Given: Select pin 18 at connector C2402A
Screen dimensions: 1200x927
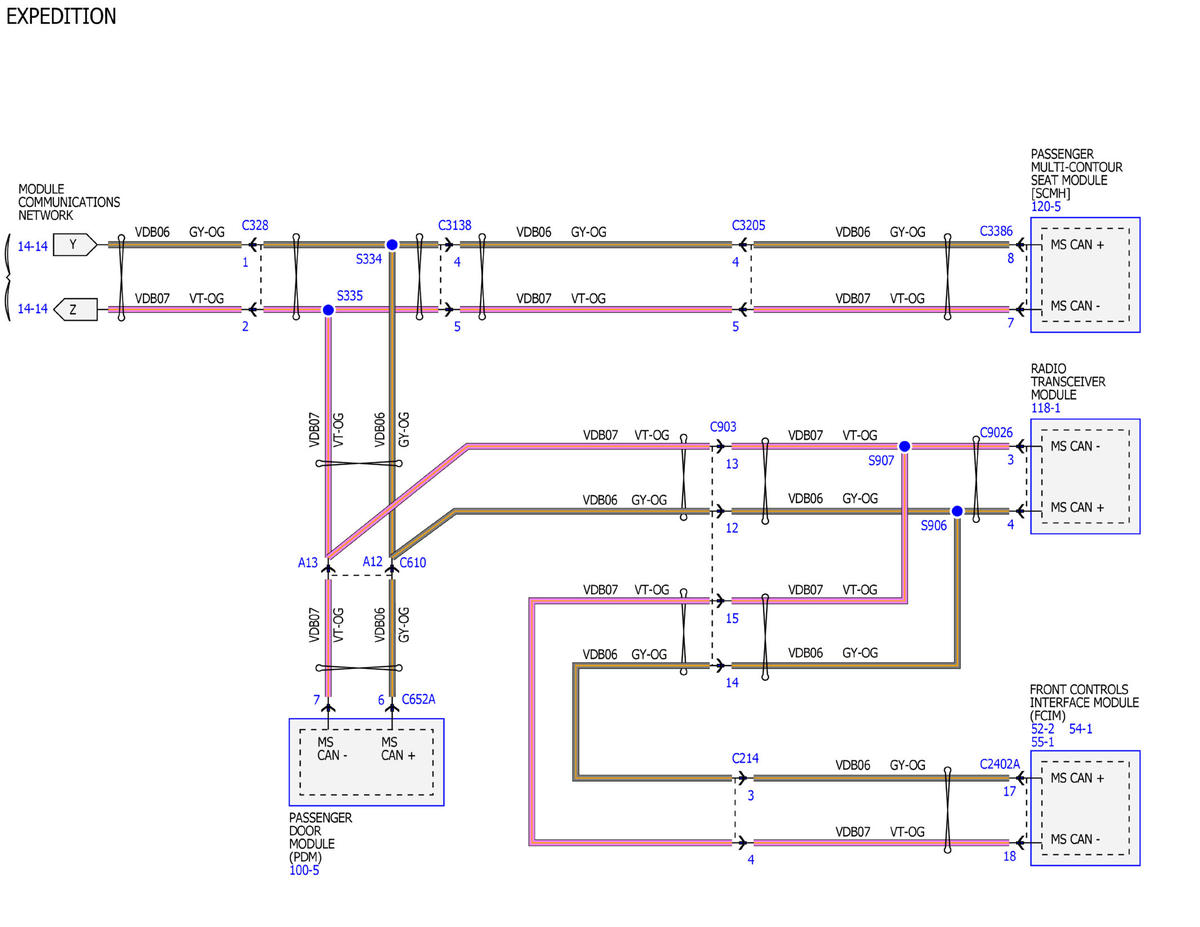Looking at the screenshot, I should pyautogui.click(x=1010, y=857).
